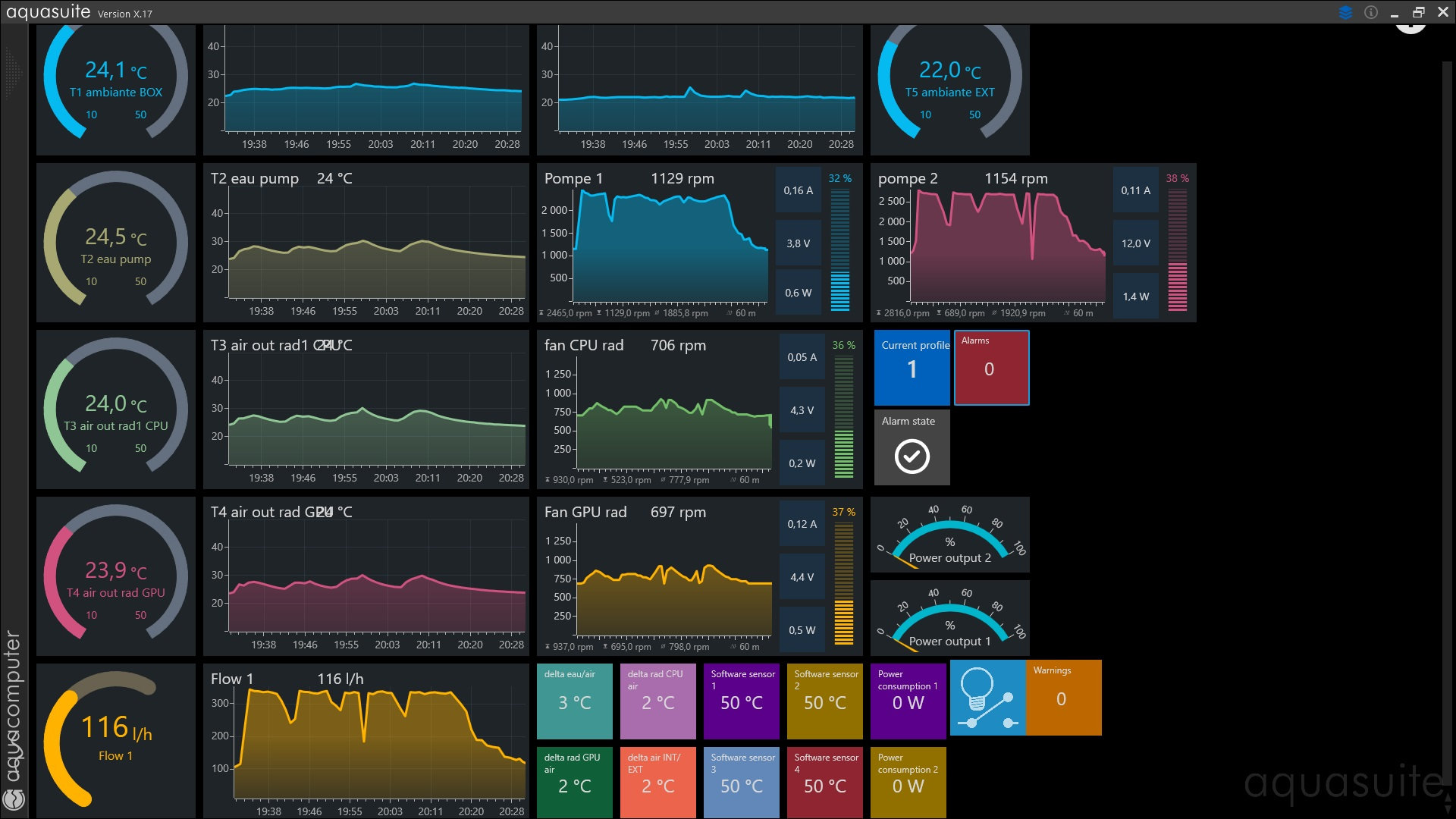This screenshot has width=1456, height=819.
Task: Click the fan CPU rad 0,05 A value box
Action: pyautogui.click(x=802, y=357)
